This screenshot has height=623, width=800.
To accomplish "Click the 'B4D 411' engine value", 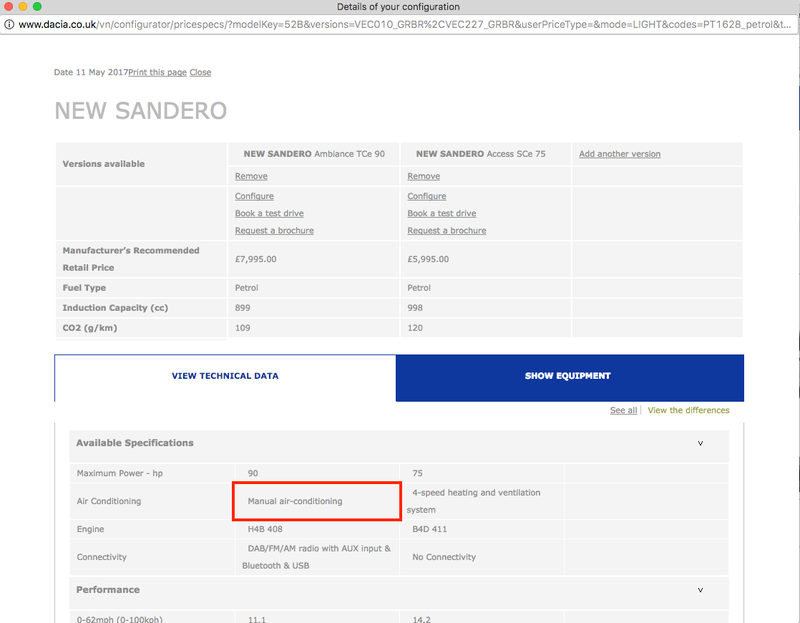I will [430, 529].
